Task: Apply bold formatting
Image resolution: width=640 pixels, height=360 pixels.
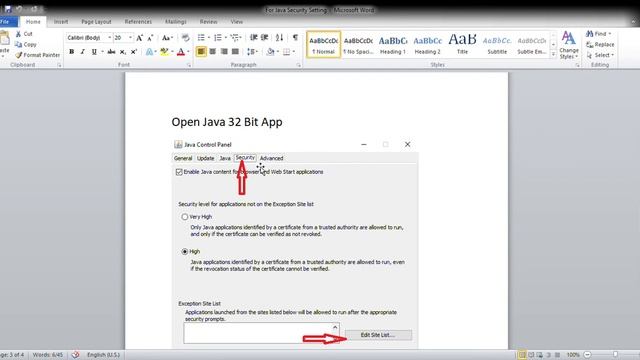Action: tap(71, 52)
